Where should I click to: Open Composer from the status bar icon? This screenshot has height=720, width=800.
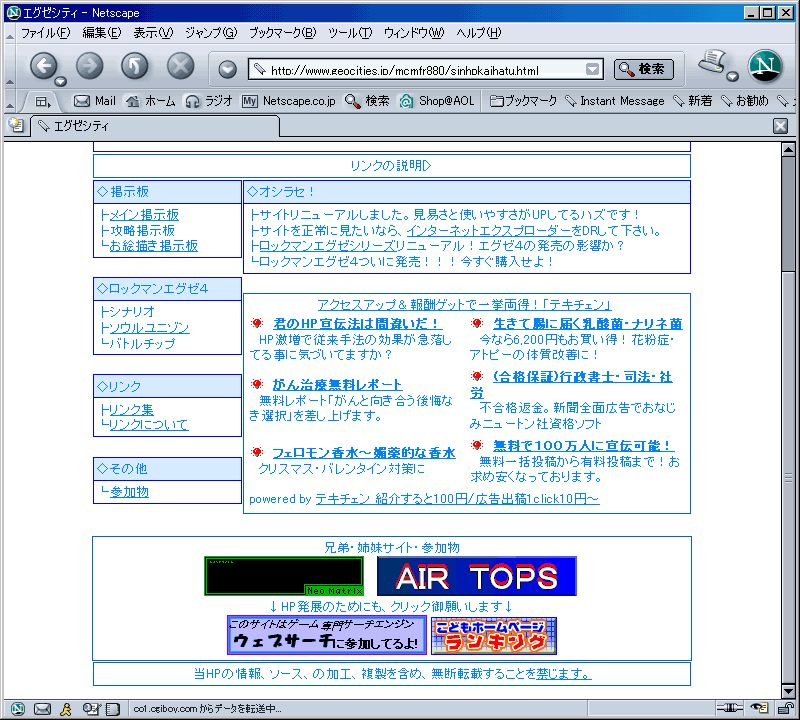91,709
